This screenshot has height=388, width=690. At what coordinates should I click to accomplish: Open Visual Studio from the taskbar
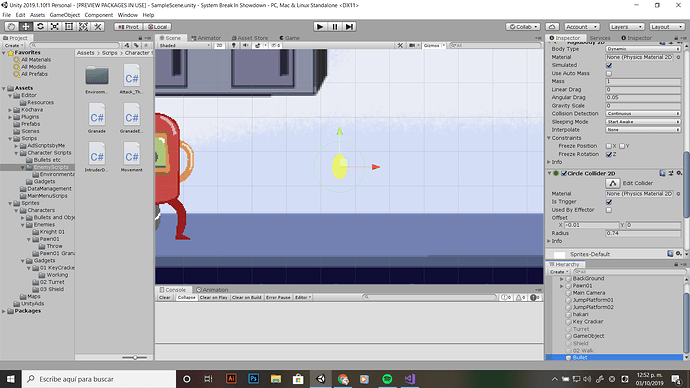[x=410, y=379]
